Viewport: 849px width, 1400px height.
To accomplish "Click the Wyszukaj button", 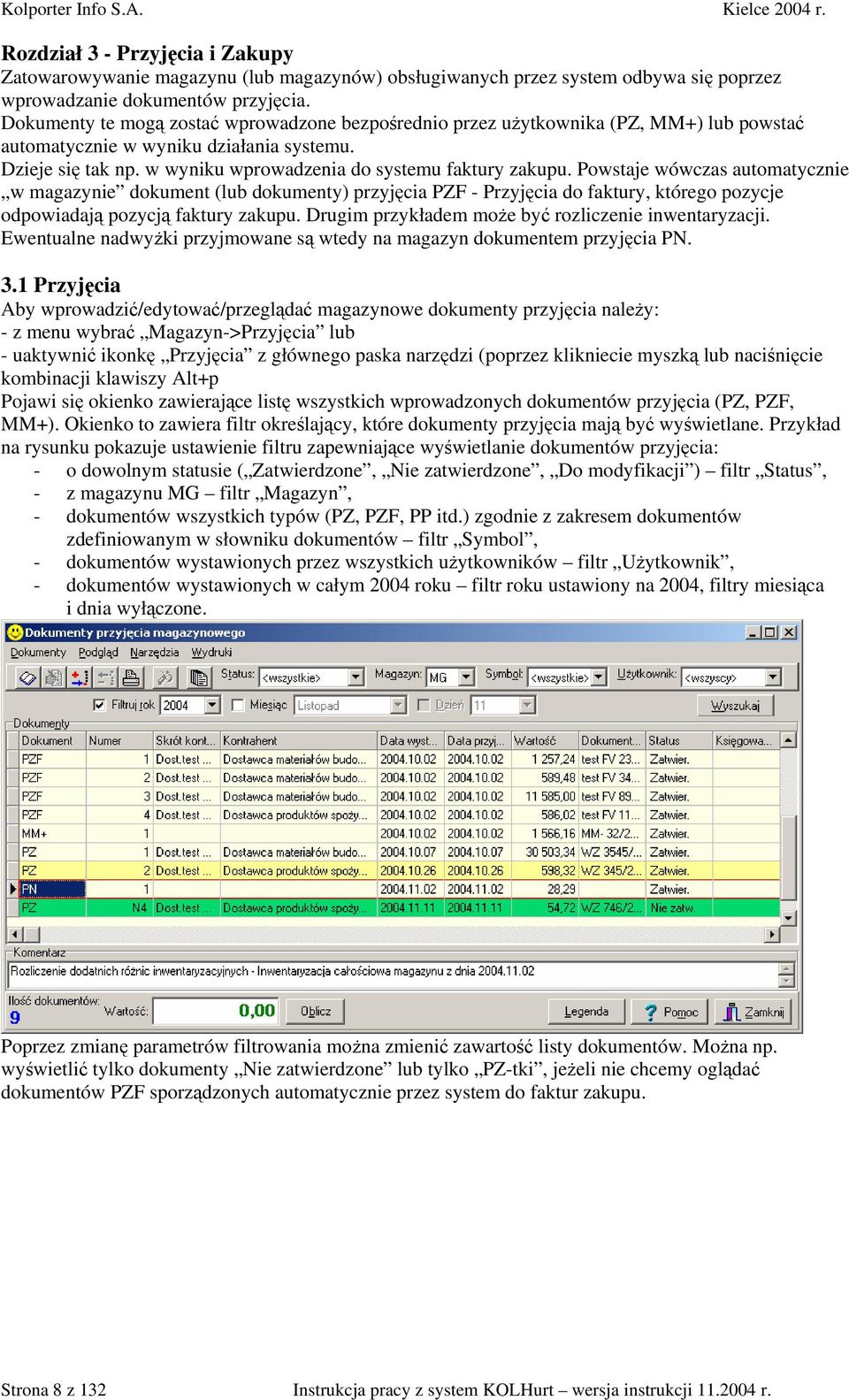I will coord(736,706).
